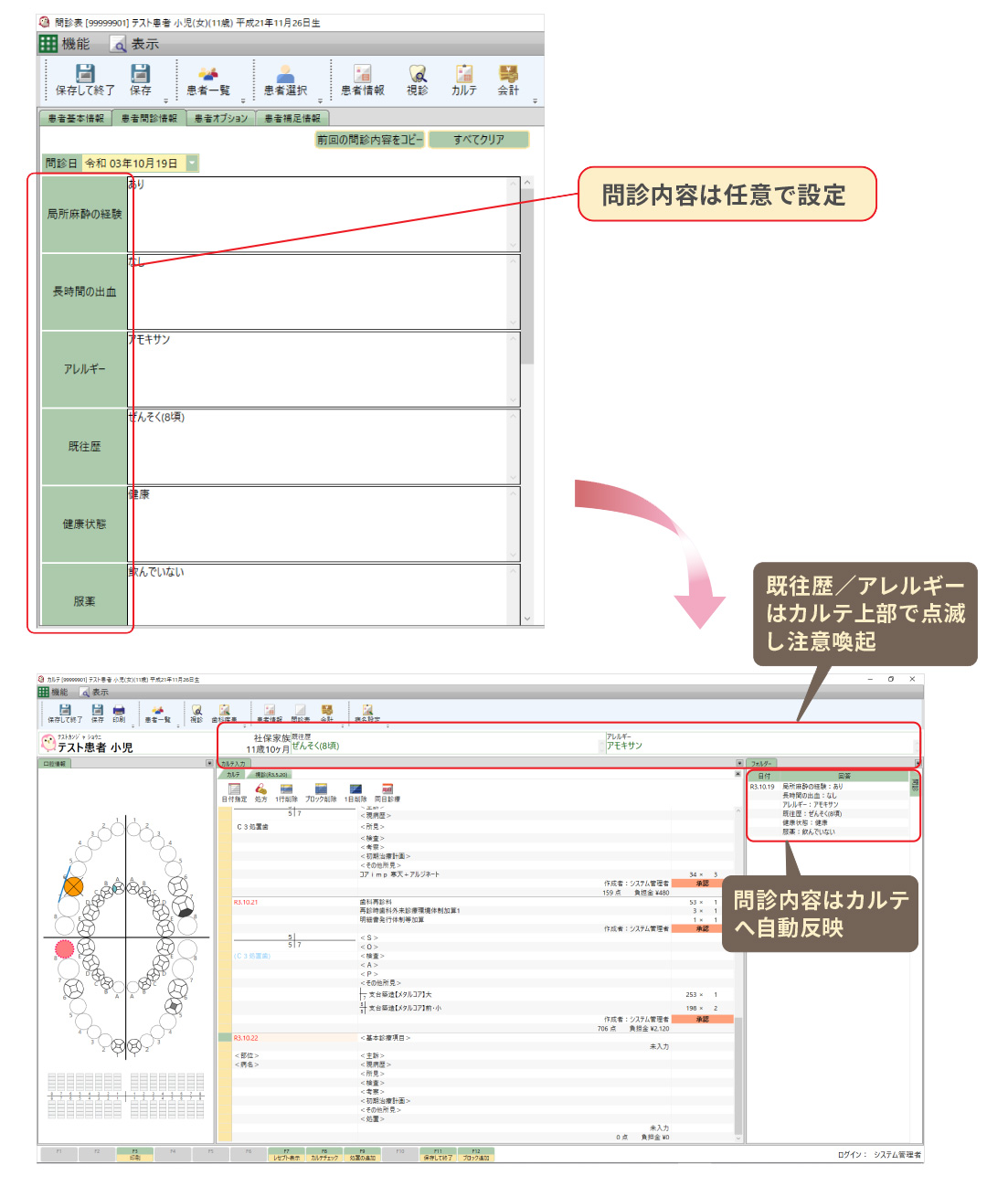
Task: Open 患者一覧 from the 問診表 toolbar
Action: coord(208,79)
